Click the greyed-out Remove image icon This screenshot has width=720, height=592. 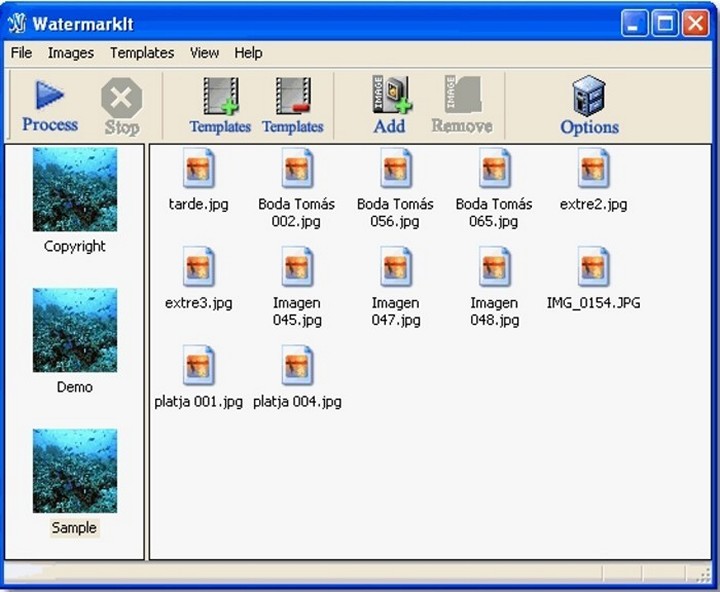click(x=462, y=94)
